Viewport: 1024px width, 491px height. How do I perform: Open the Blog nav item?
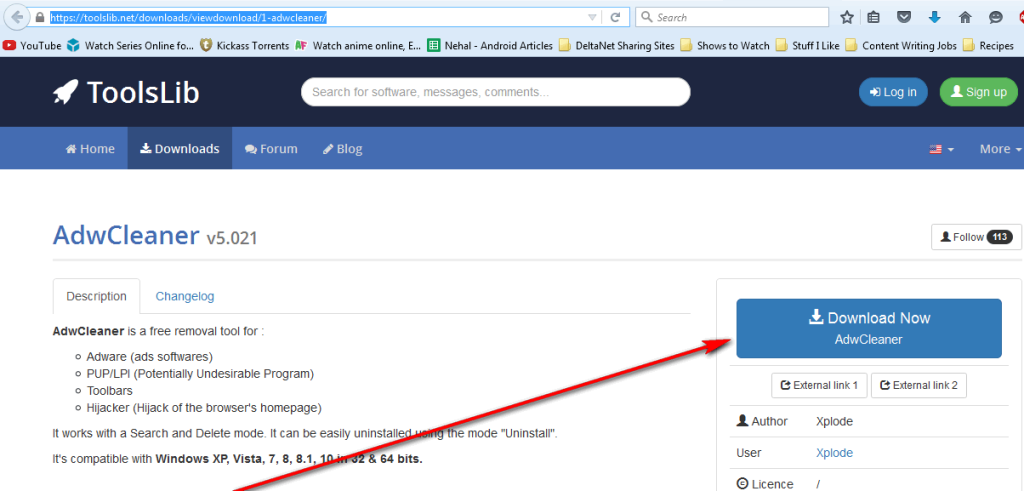[343, 149]
